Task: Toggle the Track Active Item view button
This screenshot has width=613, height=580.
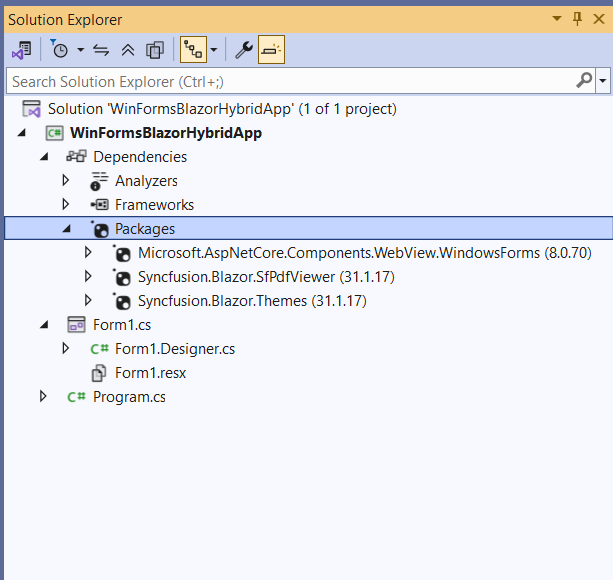Action: (193, 49)
